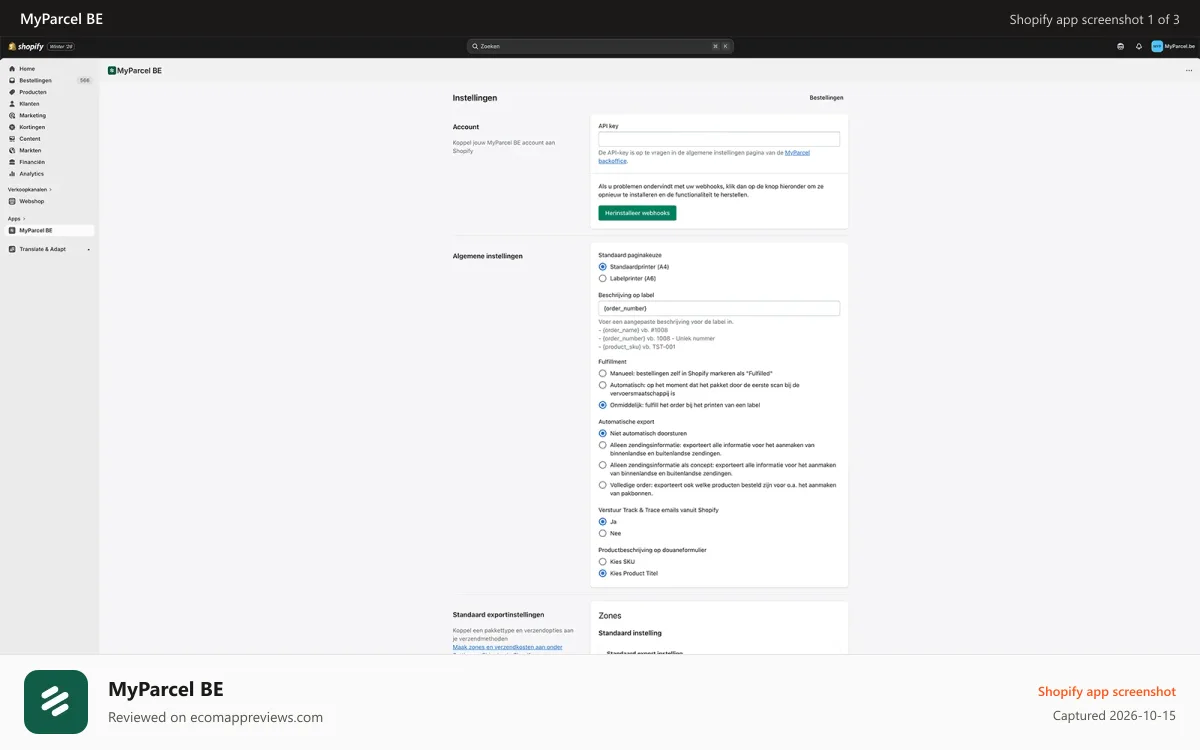Viewport: 1200px width, 750px height.
Task: Choose Onmiddellijk fulfill bij printen label
Action: (602, 405)
